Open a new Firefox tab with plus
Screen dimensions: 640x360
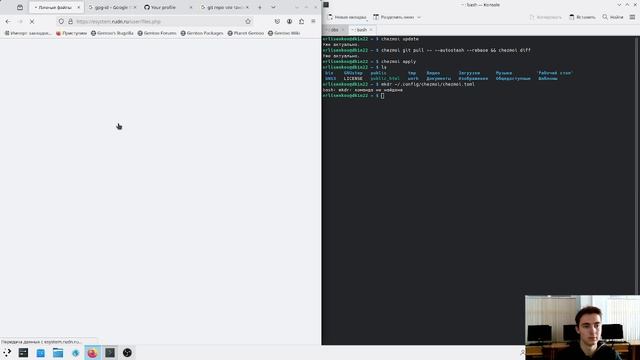tap(260, 7)
